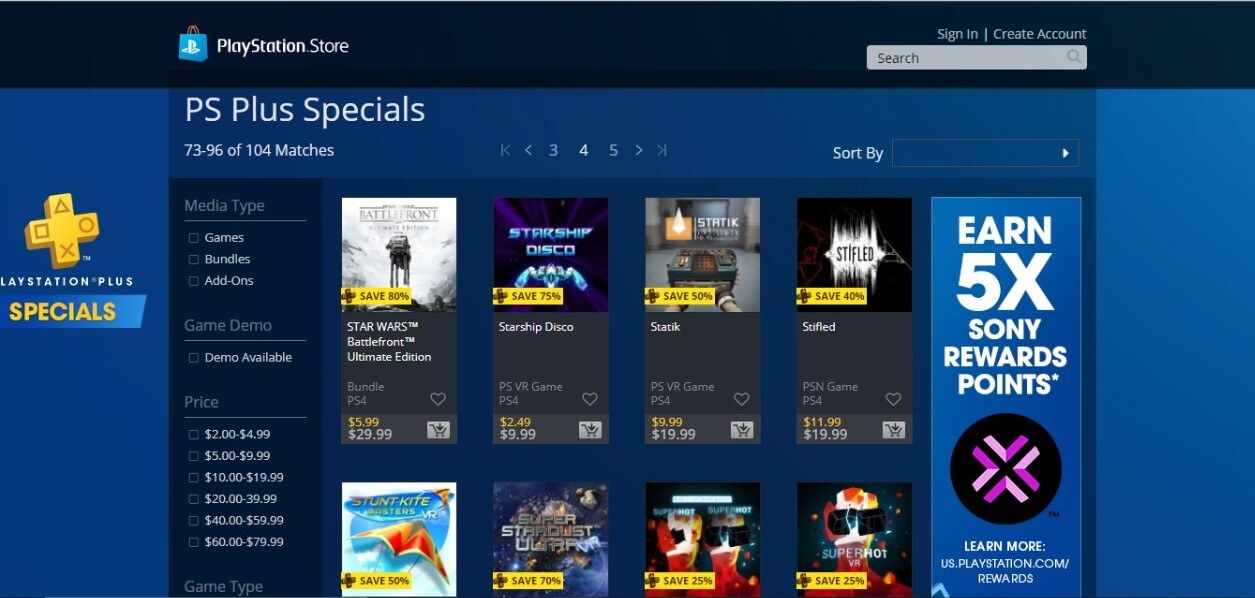Tick the $10.00-$19.99 price filter
The width and height of the screenshot is (1255, 598).
click(x=193, y=478)
